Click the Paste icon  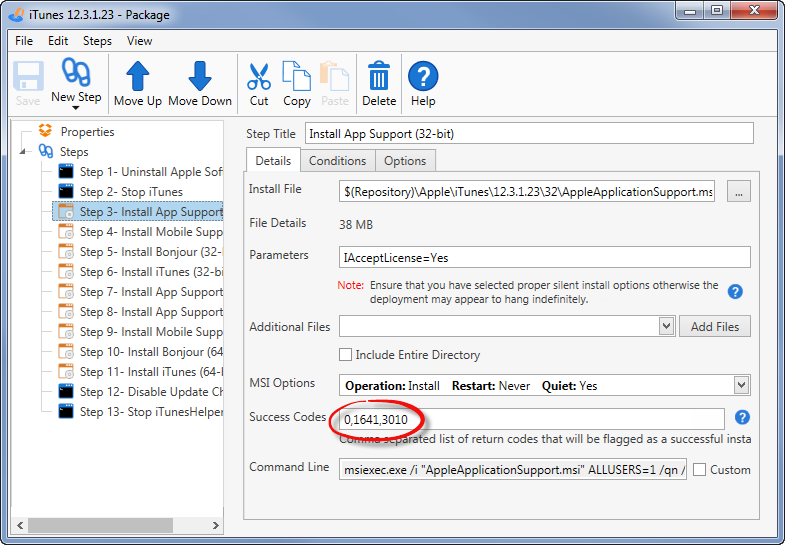click(x=334, y=76)
